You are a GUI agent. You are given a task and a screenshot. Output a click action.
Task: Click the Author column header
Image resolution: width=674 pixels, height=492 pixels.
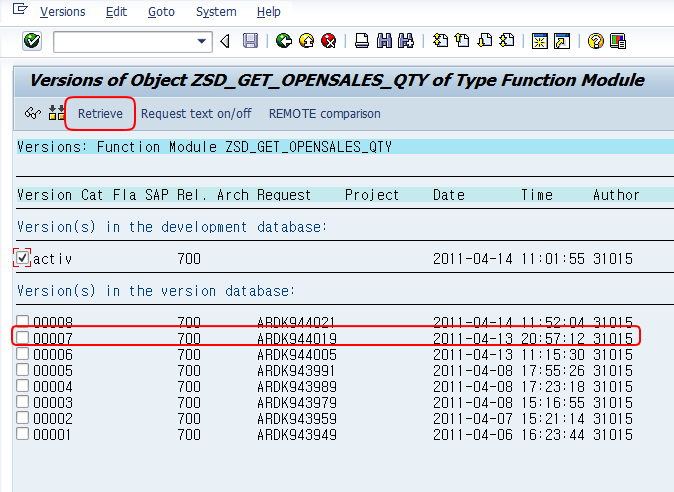click(616, 195)
